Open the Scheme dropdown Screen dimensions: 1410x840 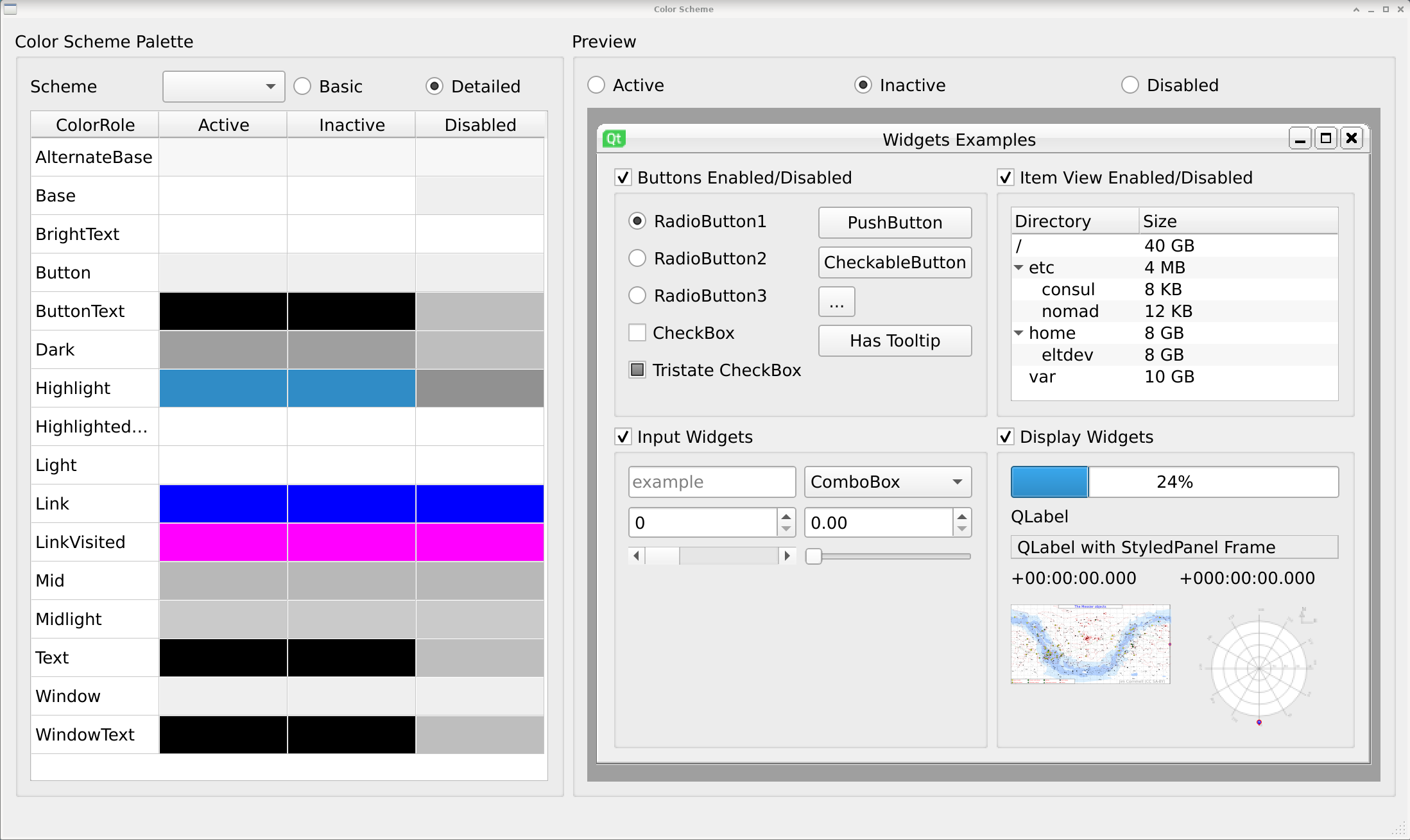(223, 86)
